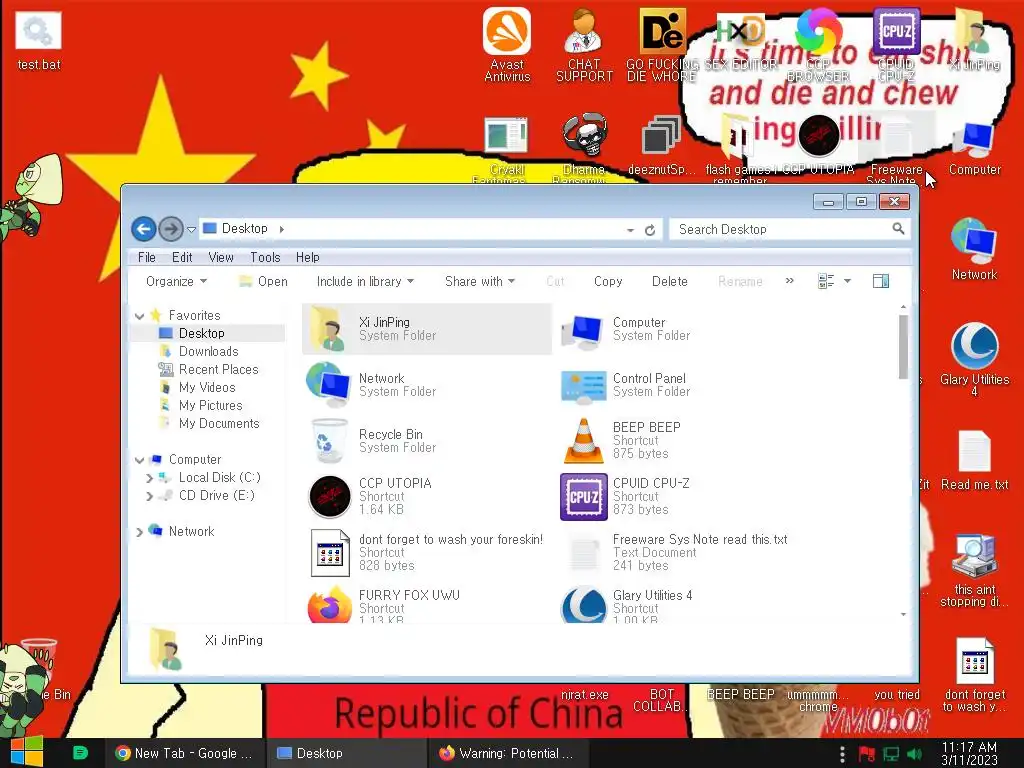Open the Help menu
This screenshot has width=1024, height=768.
308,257
